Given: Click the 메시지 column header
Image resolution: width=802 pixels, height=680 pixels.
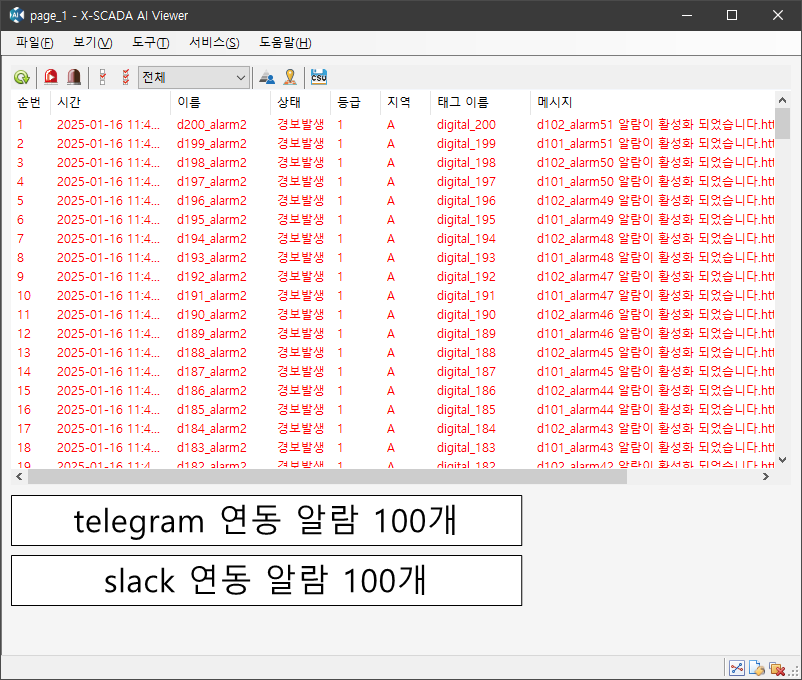Looking at the screenshot, I should (x=652, y=102).
